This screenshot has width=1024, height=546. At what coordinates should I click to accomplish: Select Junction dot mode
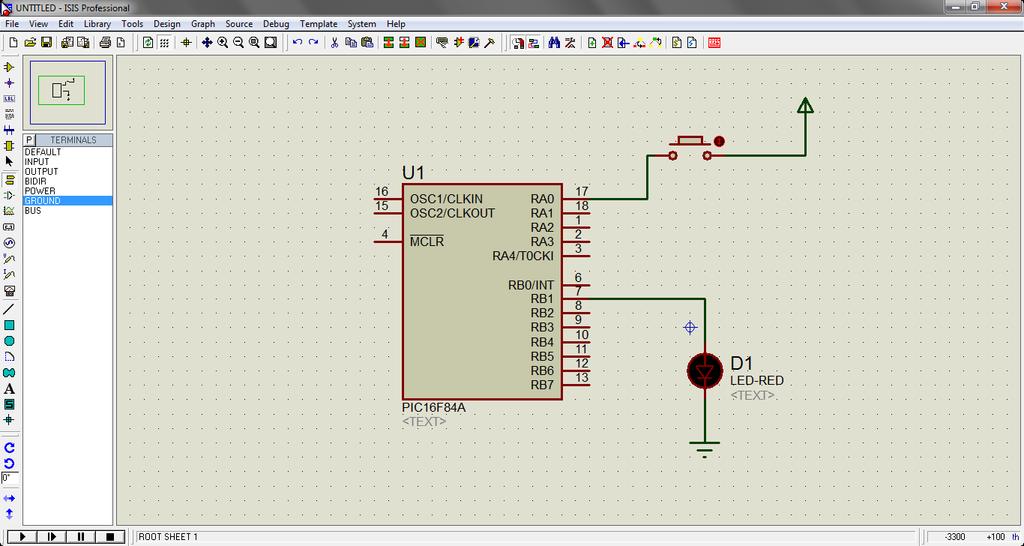tap(9, 83)
